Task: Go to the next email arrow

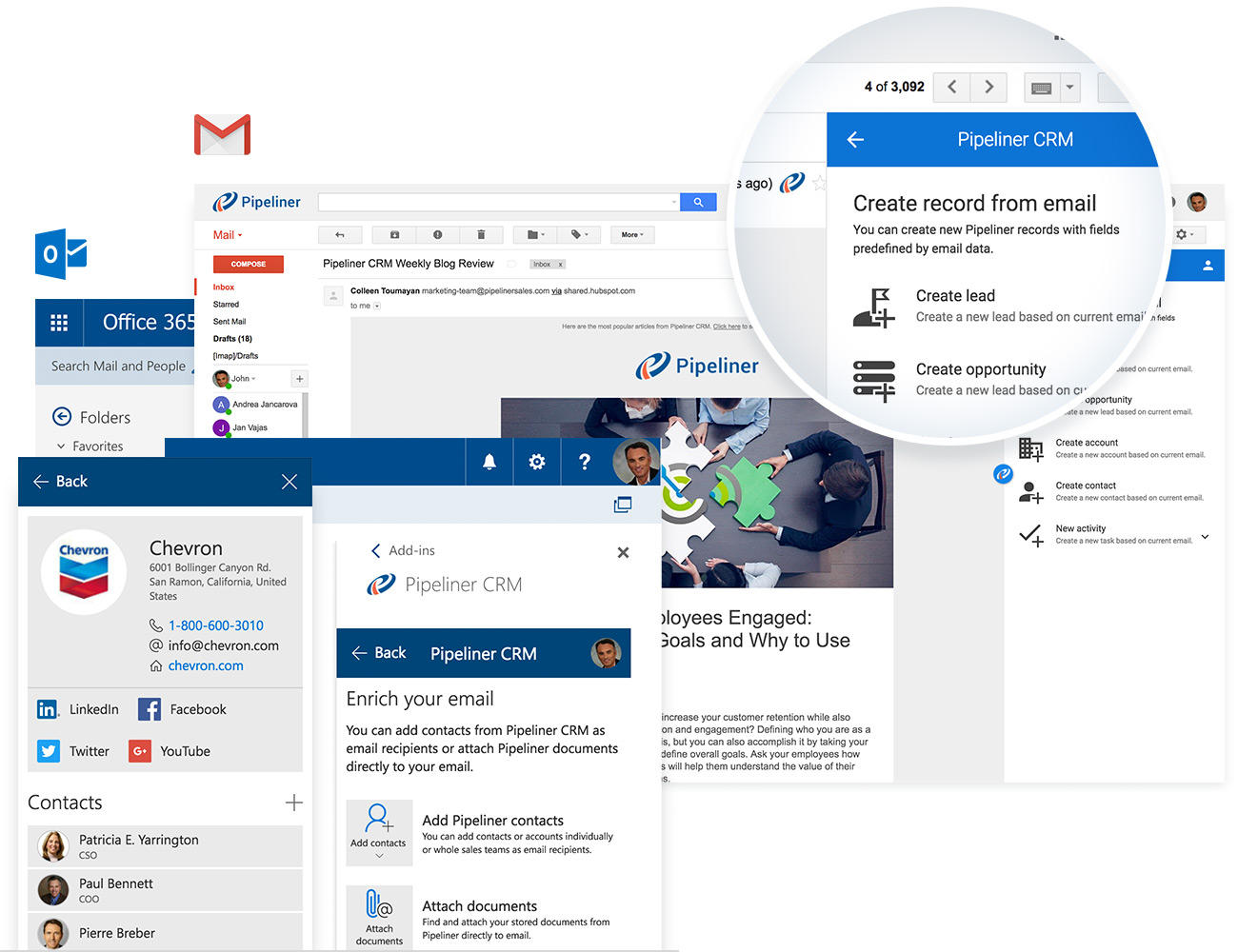Action: 989,87
